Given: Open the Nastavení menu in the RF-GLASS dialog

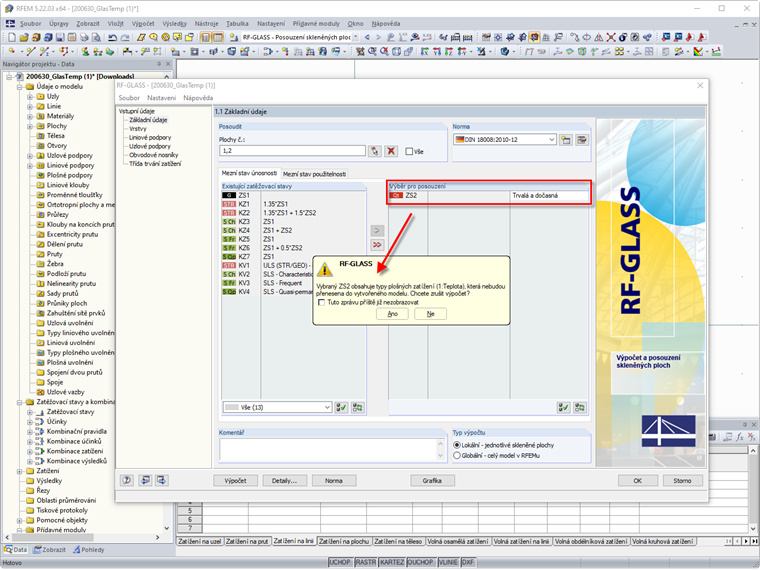Looking at the screenshot, I should (x=161, y=98).
